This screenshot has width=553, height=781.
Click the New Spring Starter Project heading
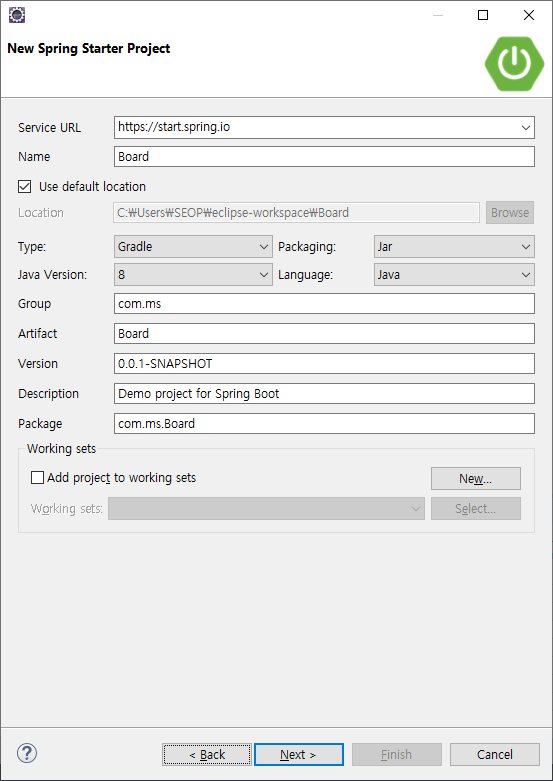click(x=89, y=48)
